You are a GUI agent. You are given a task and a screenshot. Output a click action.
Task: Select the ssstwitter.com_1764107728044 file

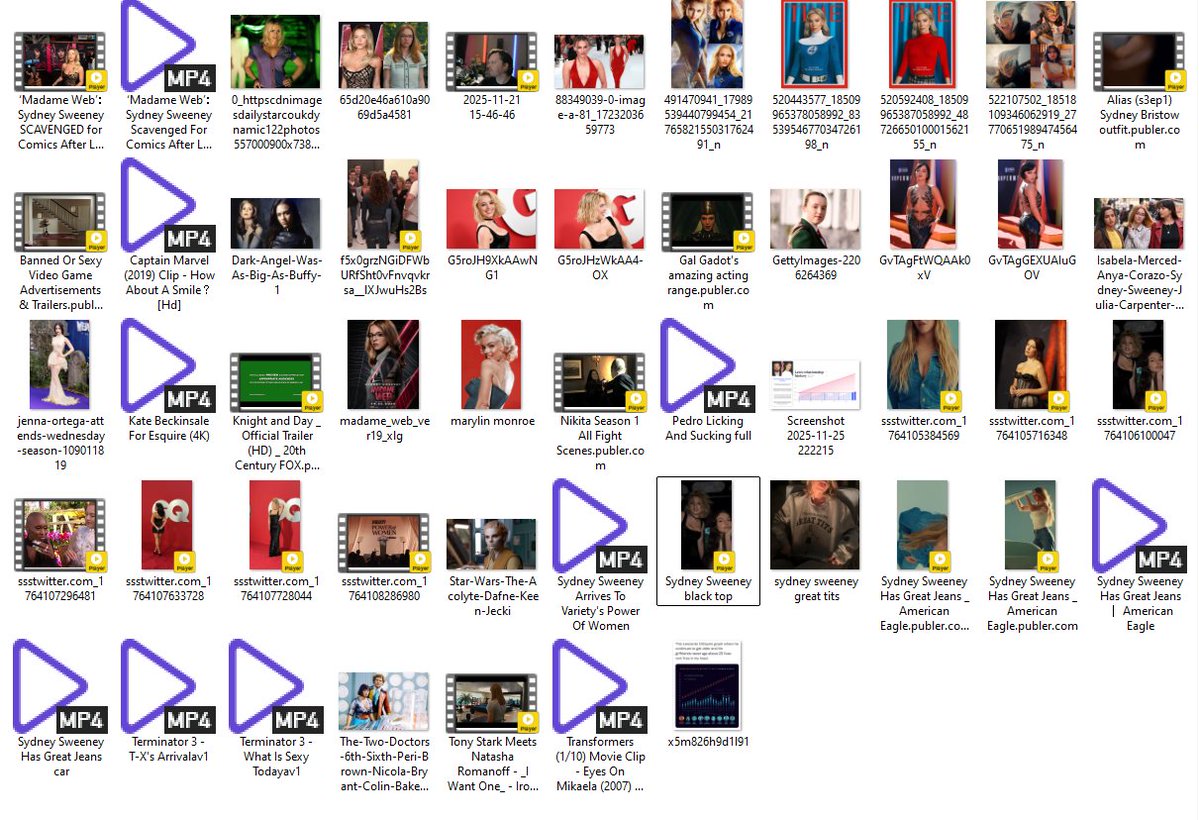pos(276,527)
